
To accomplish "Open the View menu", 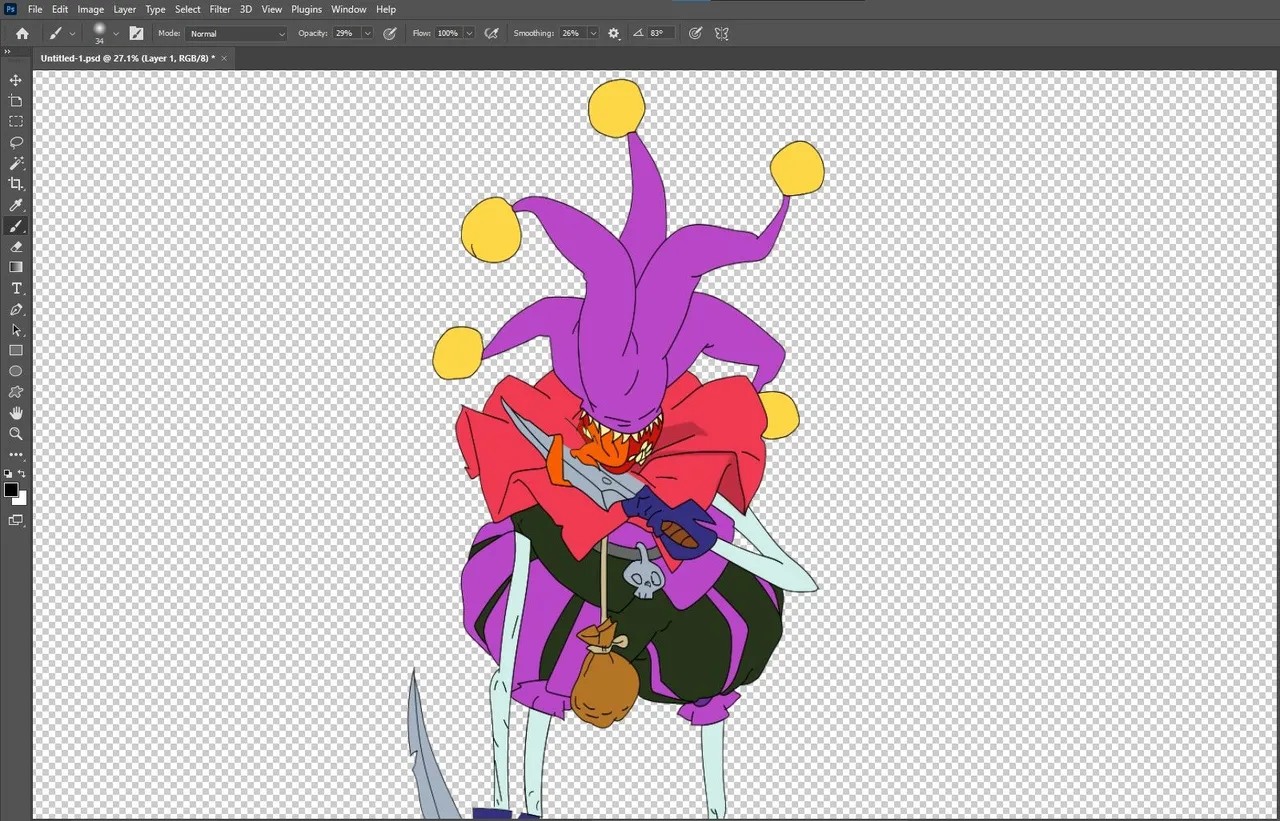I will (x=272, y=9).
